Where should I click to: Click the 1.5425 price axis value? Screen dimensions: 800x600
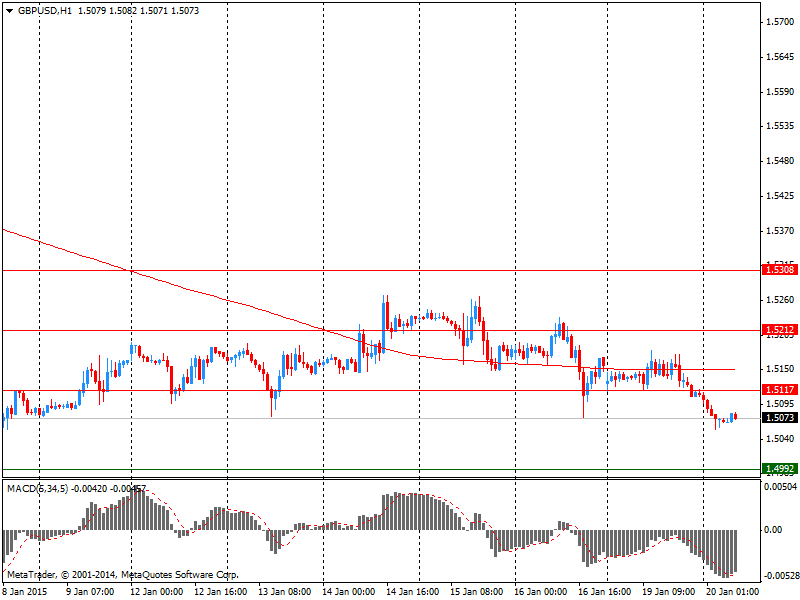781,196
